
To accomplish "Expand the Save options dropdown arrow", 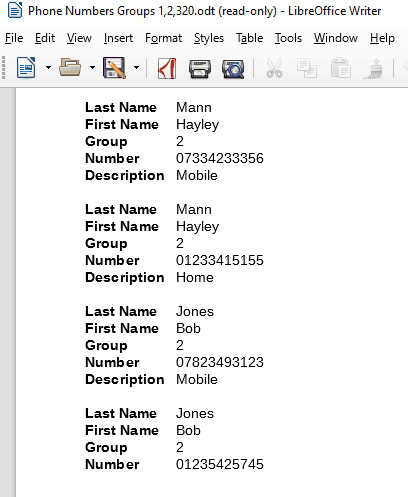I will tap(136, 68).
